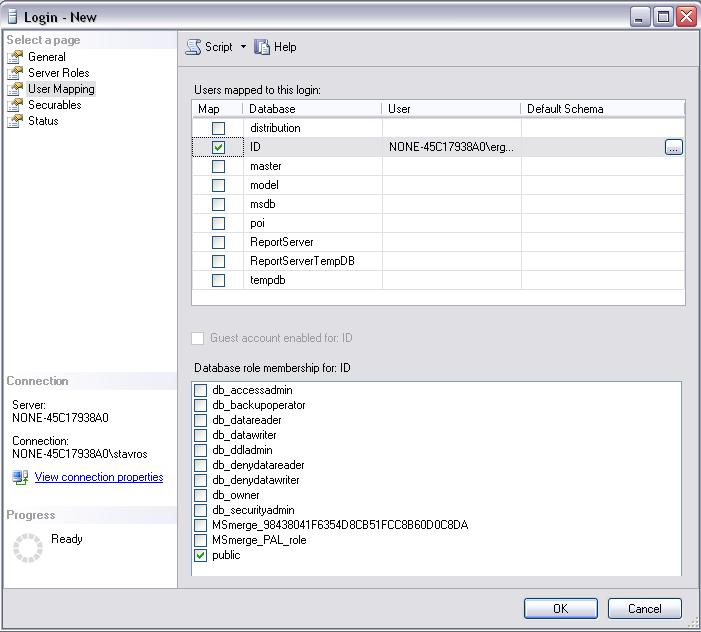The height and width of the screenshot is (632, 701).
Task: Click the Status page icon
Action: coord(15,121)
